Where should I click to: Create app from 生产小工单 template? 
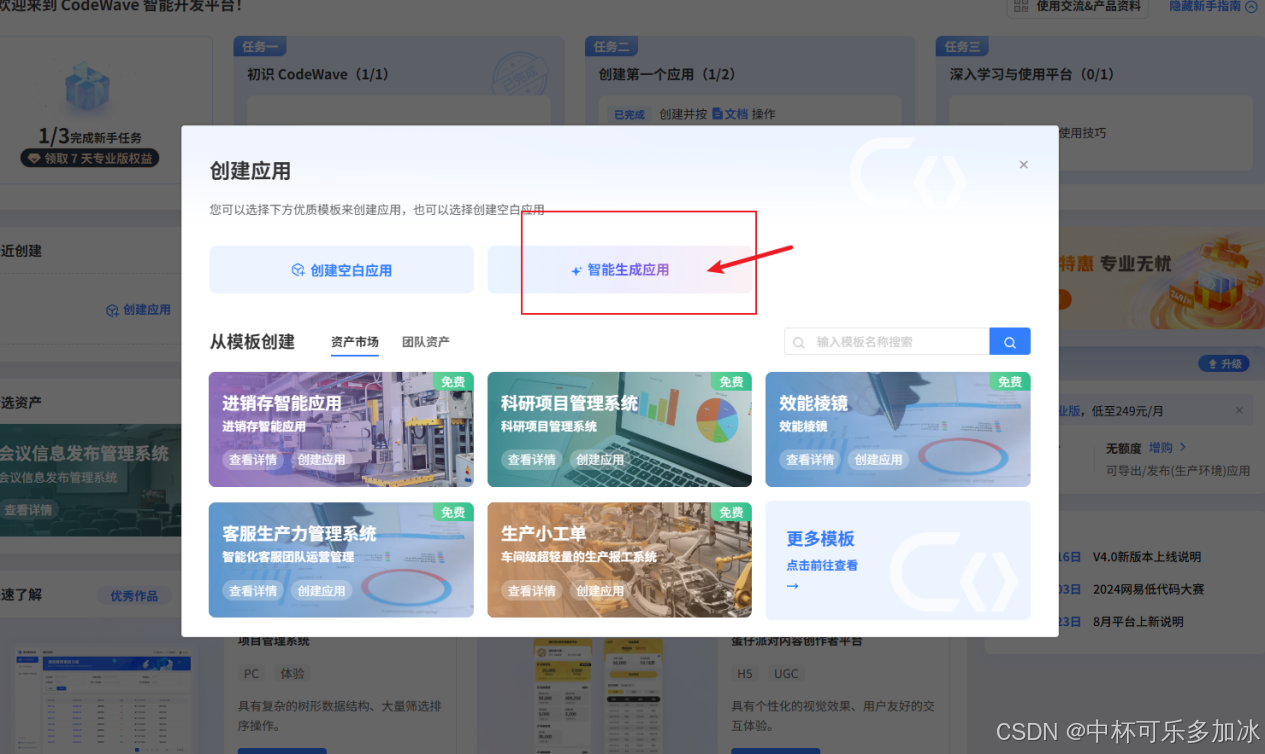tap(600, 591)
